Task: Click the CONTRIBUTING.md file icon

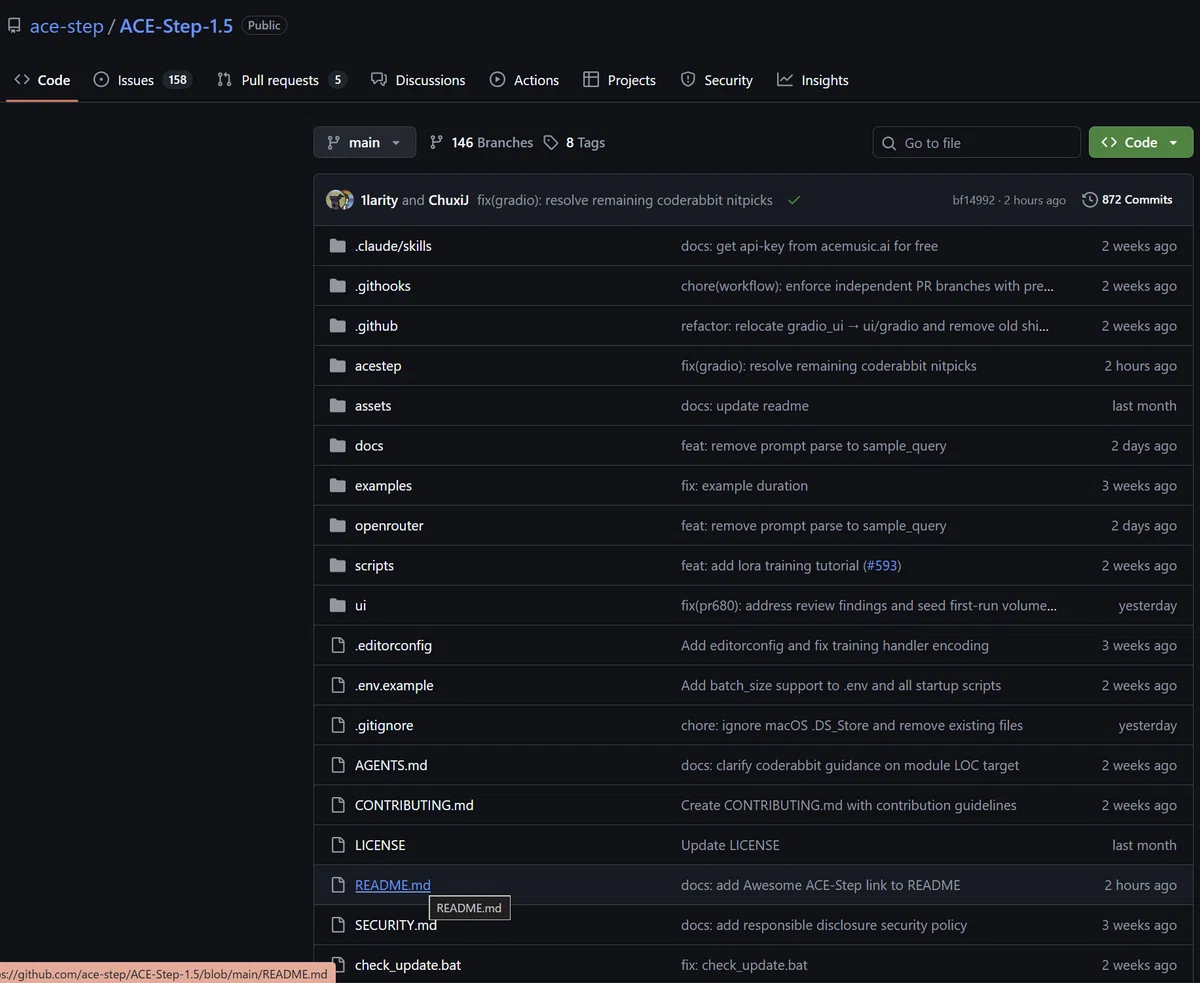Action: pos(337,806)
